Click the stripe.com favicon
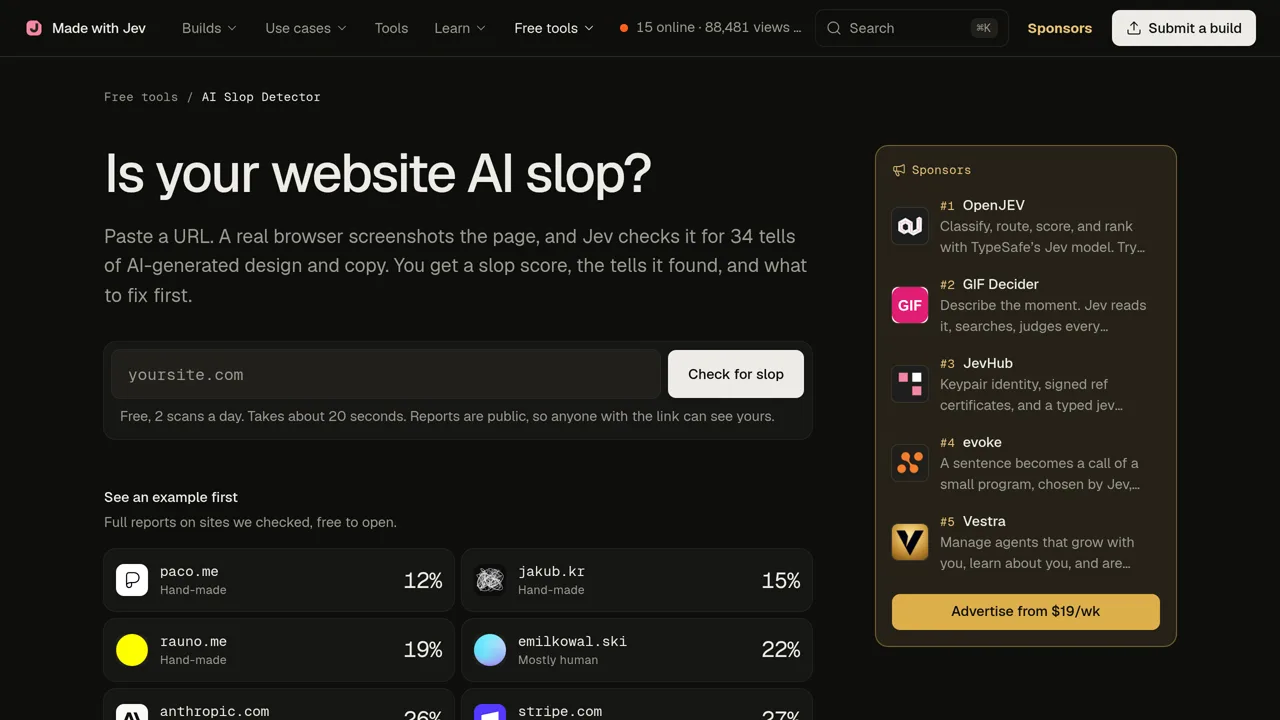 490,712
